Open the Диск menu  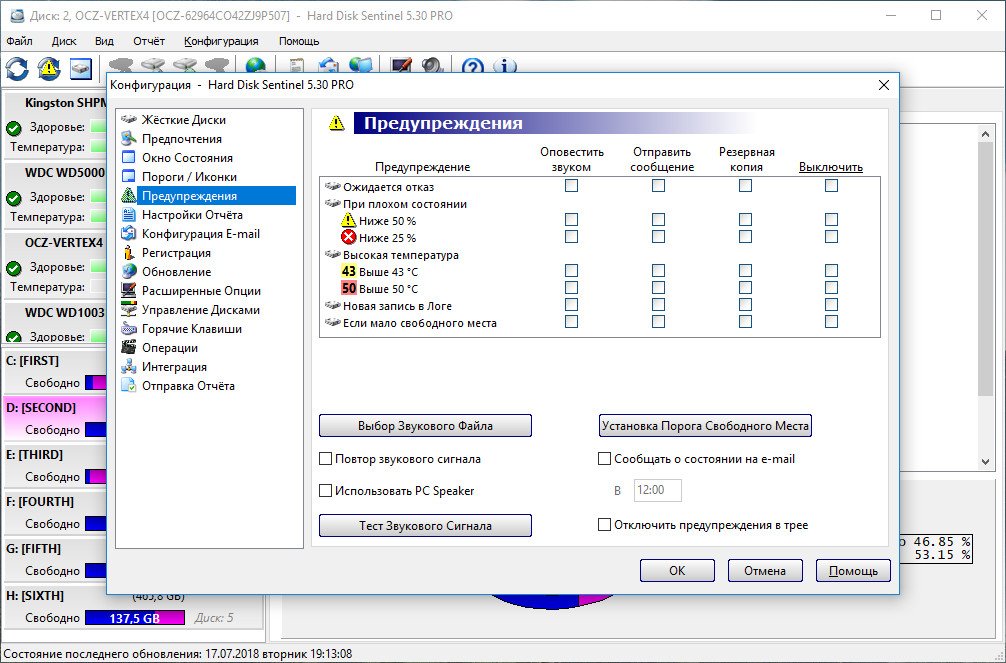(x=64, y=41)
